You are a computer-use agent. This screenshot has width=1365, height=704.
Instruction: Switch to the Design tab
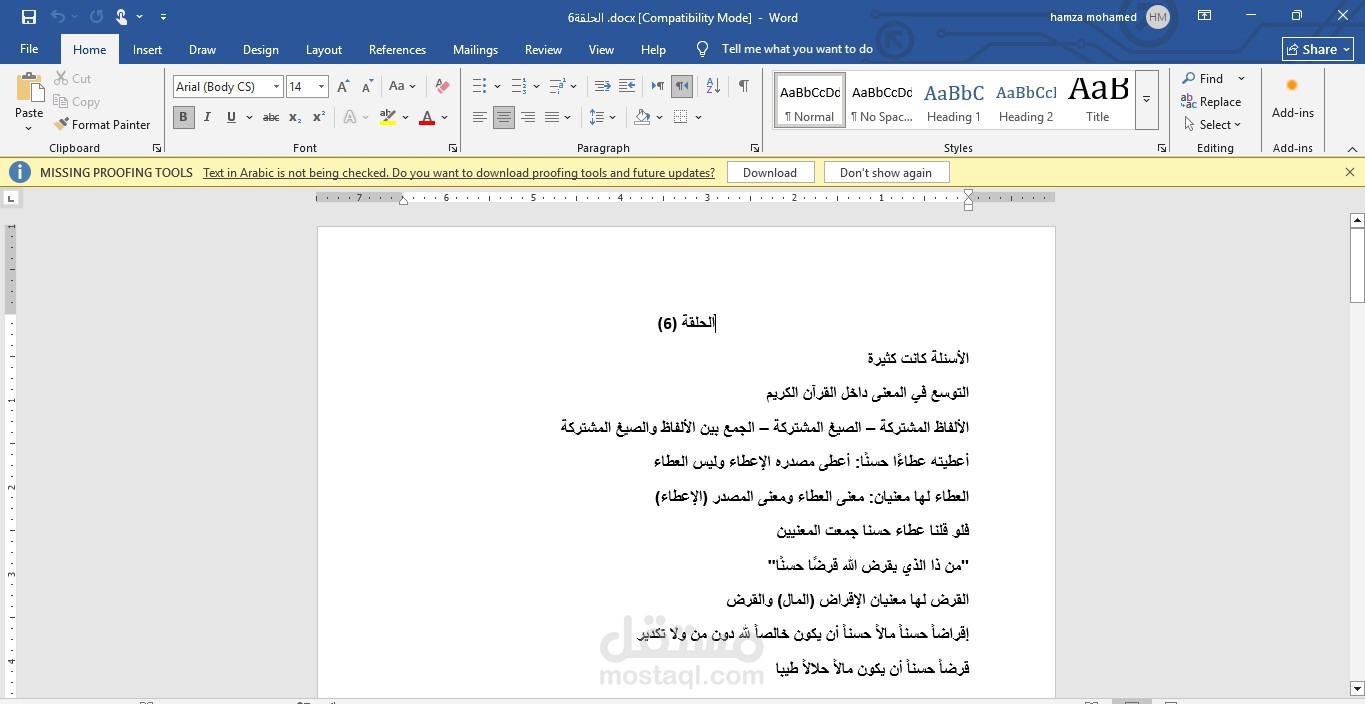point(260,49)
